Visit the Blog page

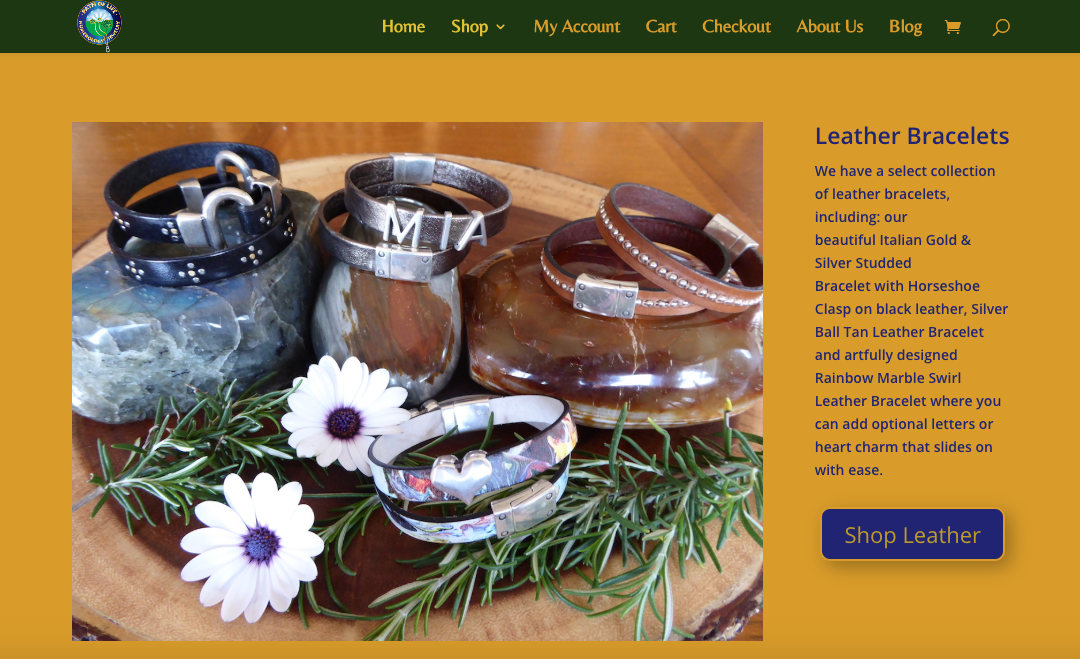point(905,27)
